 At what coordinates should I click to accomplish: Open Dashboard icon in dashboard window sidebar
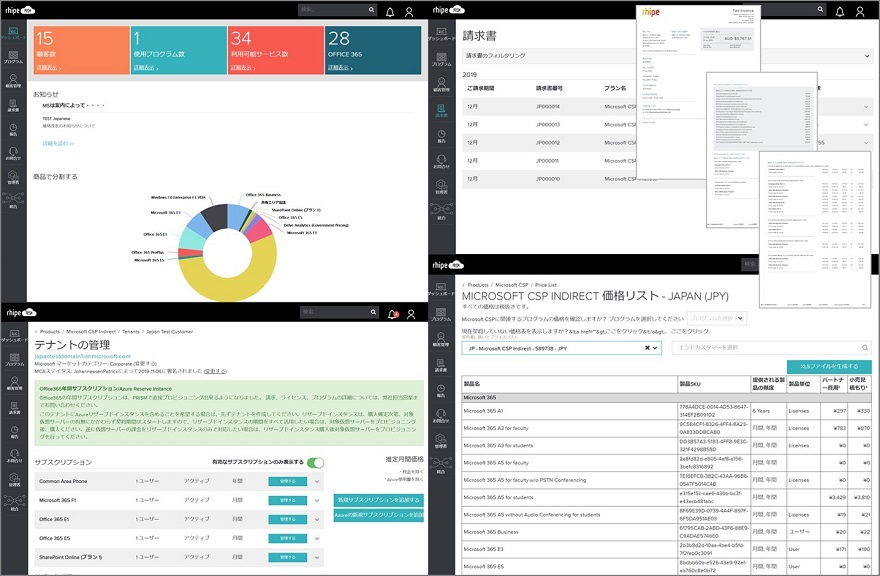[x=13, y=33]
